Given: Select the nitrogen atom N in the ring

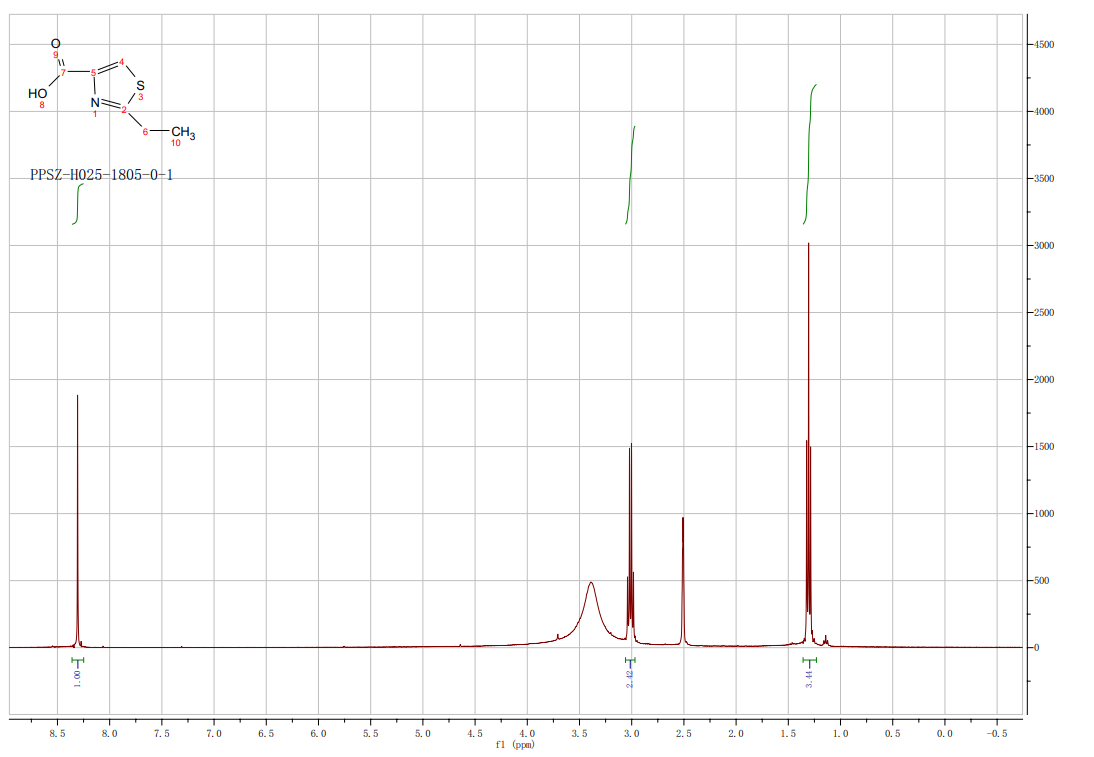Looking at the screenshot, I should pyautogui.click(x=94, y=102).
